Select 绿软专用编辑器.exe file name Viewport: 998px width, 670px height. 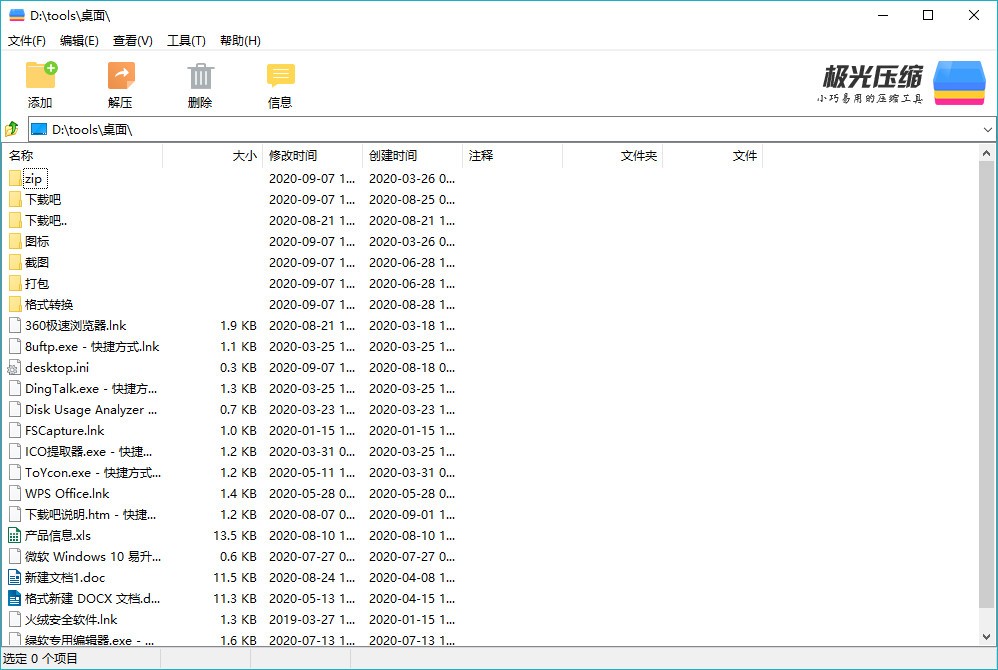coord(90,640)
